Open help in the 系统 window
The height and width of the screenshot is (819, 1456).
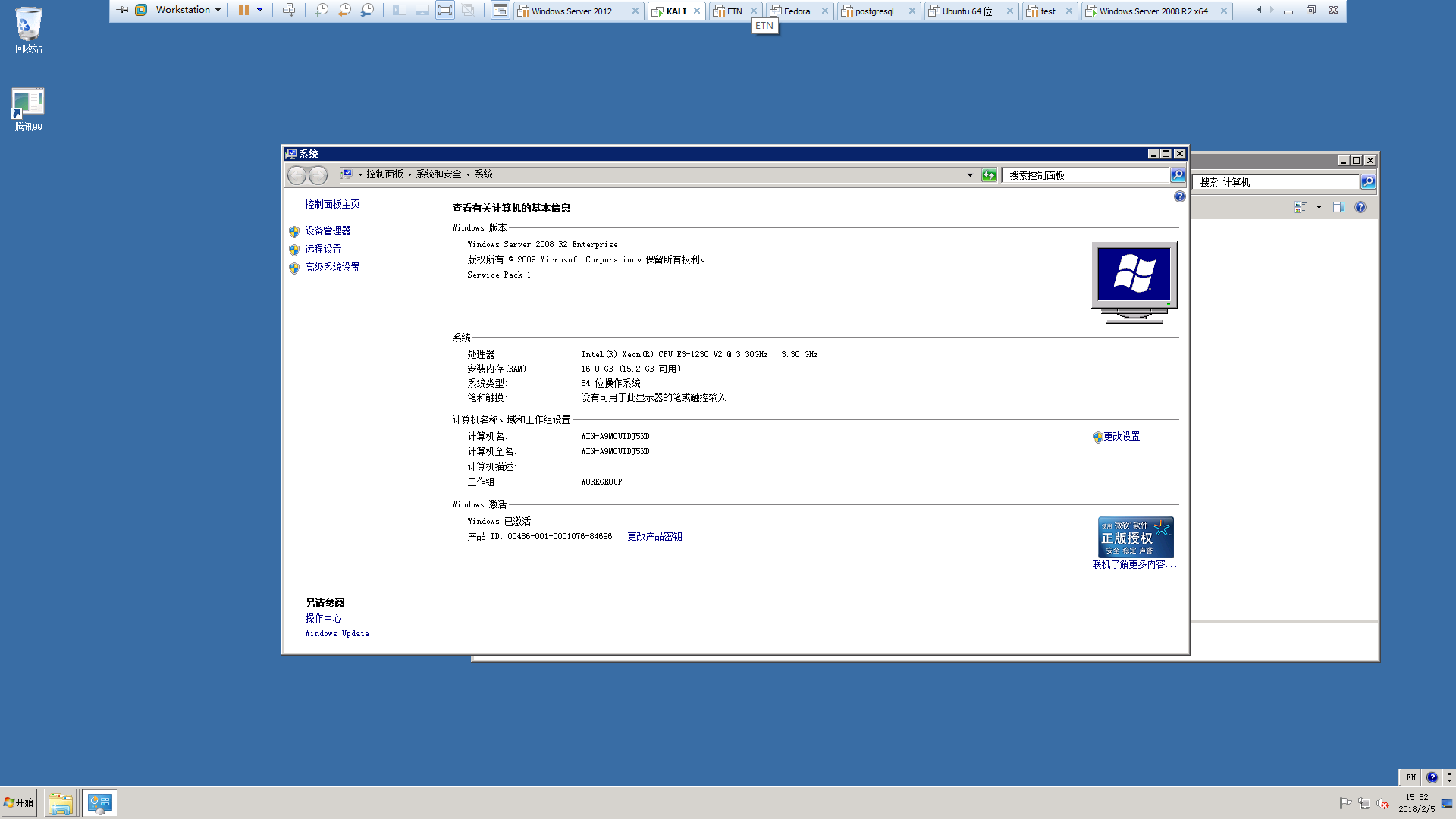pyautogui.click(x=1179, y=196)
